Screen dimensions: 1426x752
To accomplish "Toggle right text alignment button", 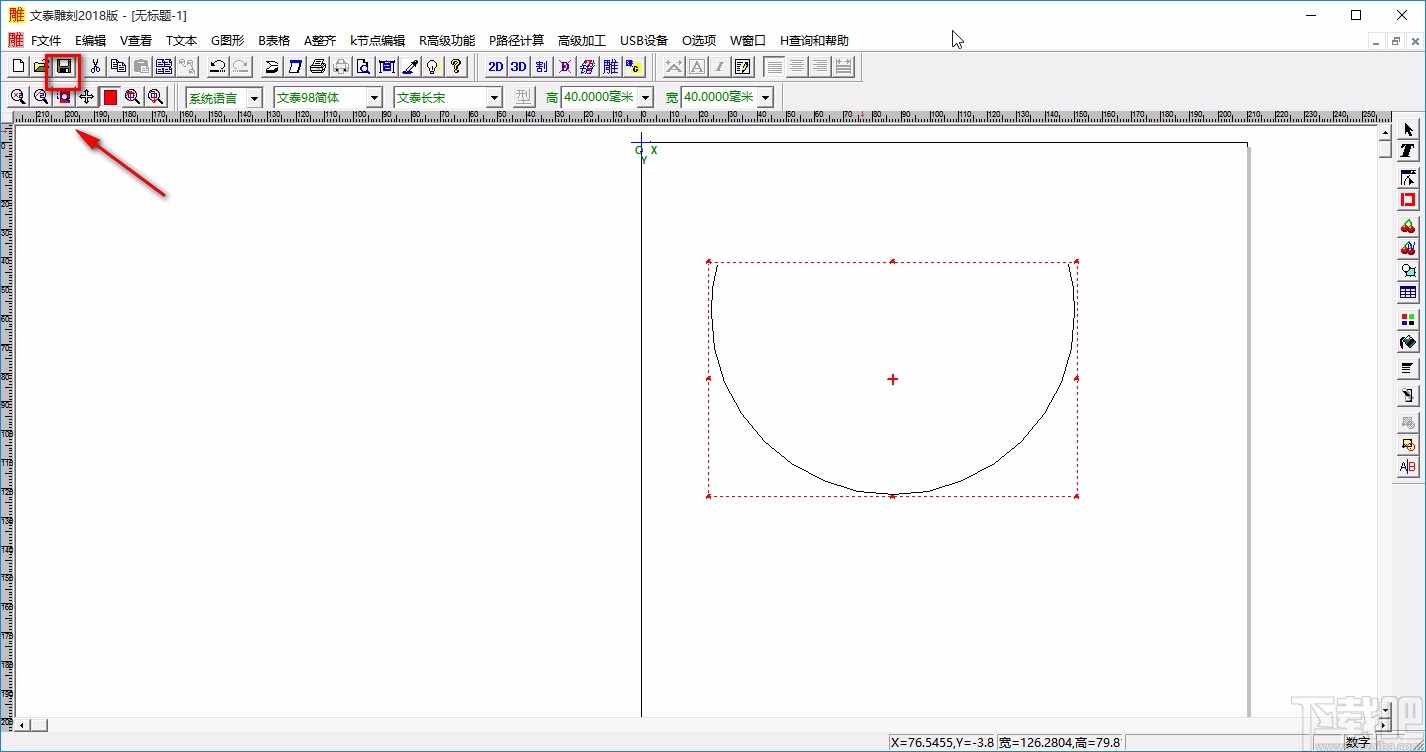I will 820,67.
